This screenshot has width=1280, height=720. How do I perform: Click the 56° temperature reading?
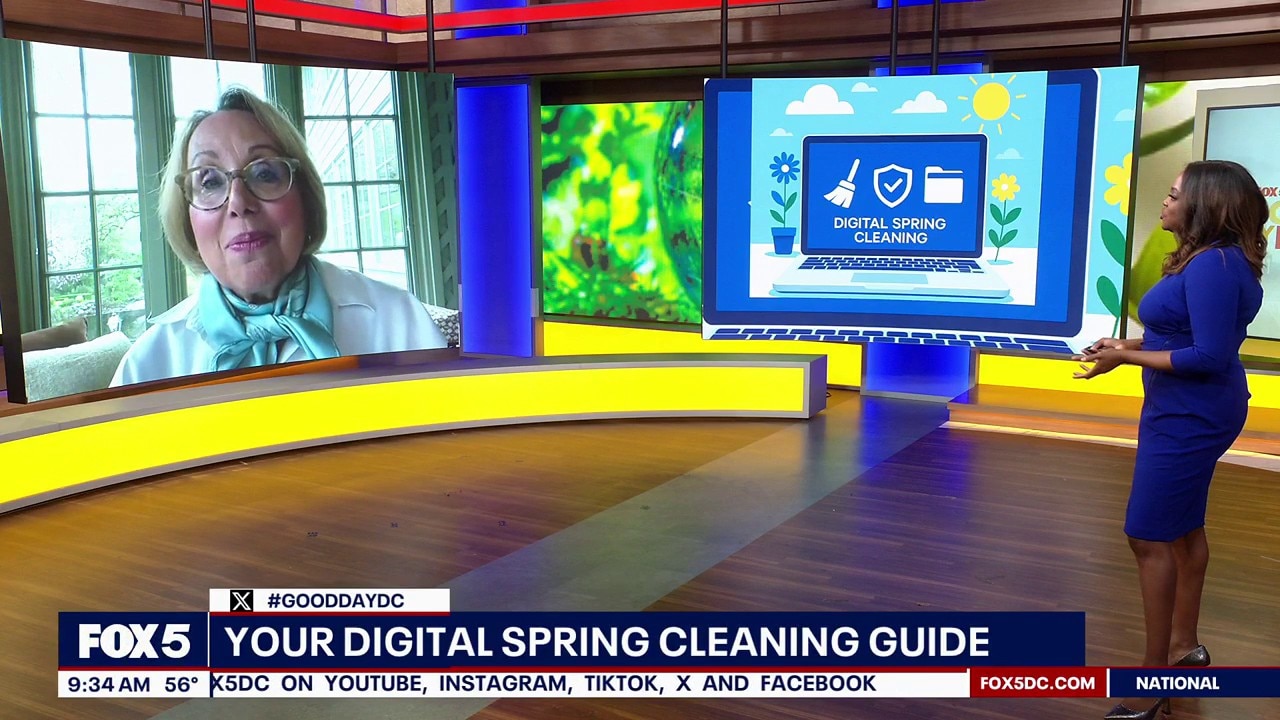(x=182, y=685)
